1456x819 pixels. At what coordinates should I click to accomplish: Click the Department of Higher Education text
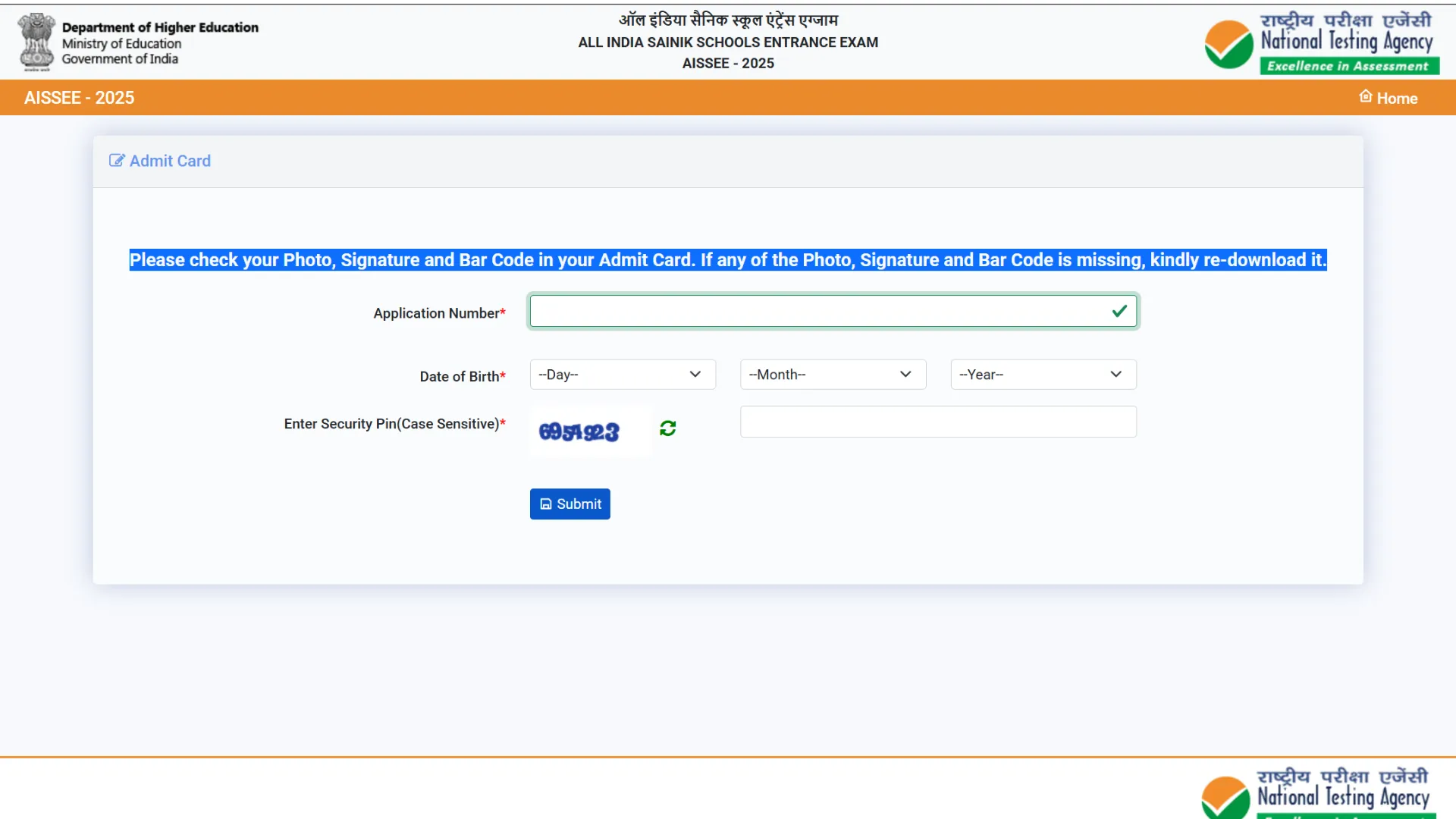tap(160, 27)
